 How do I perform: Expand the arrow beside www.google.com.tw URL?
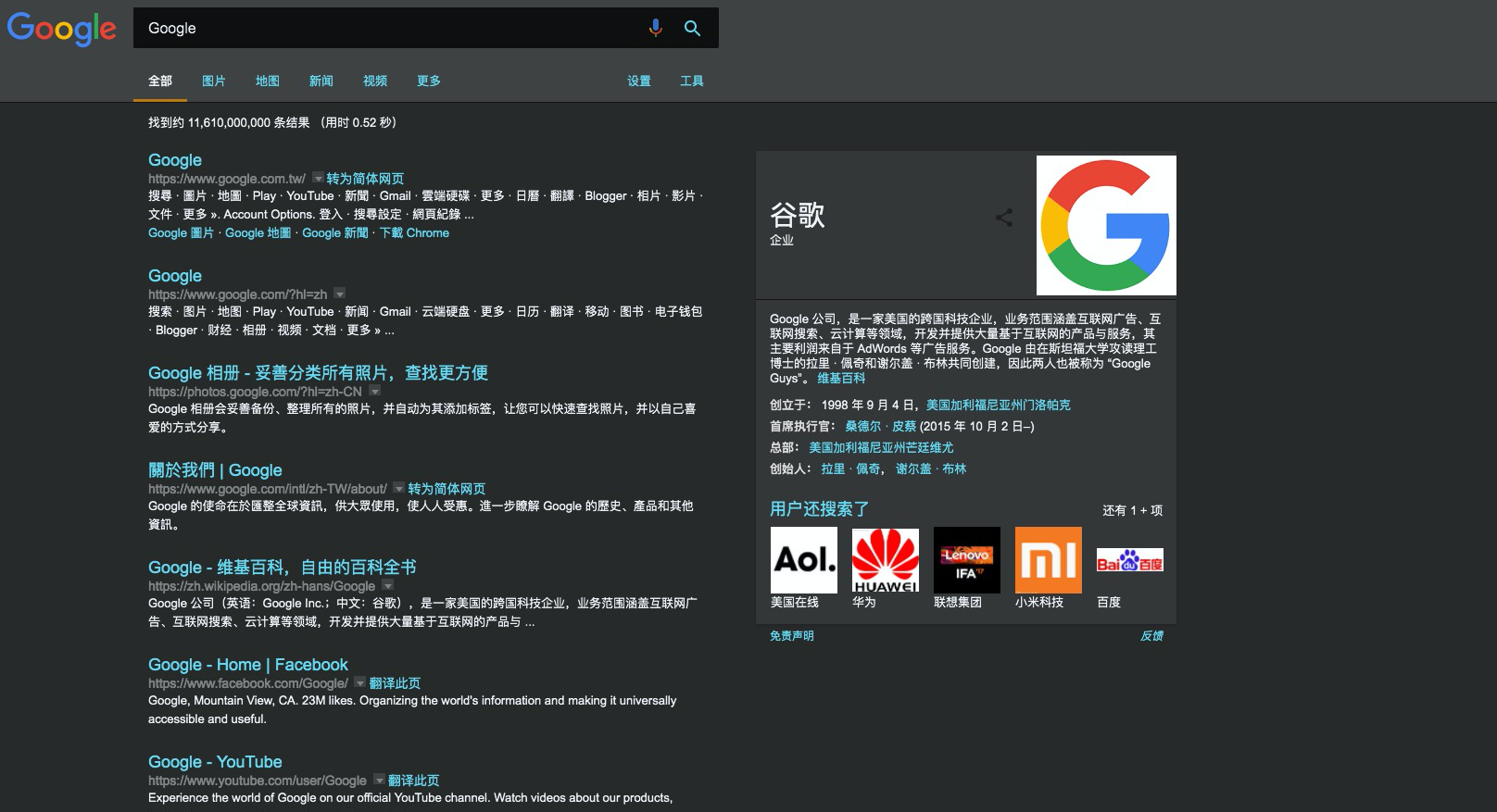point(318,178)
